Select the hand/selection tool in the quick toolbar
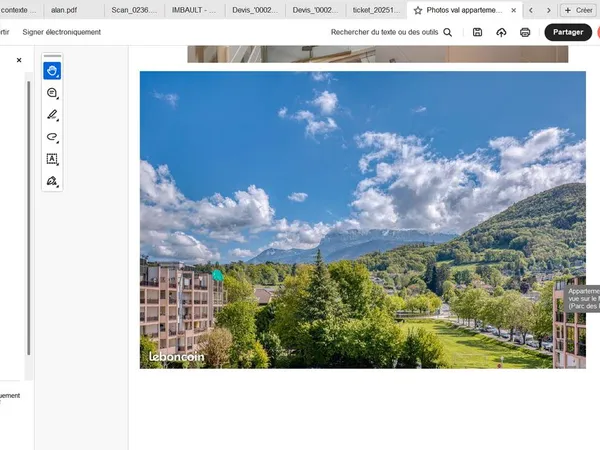This screenshot has height=450, width=600. tap(52, 71)
